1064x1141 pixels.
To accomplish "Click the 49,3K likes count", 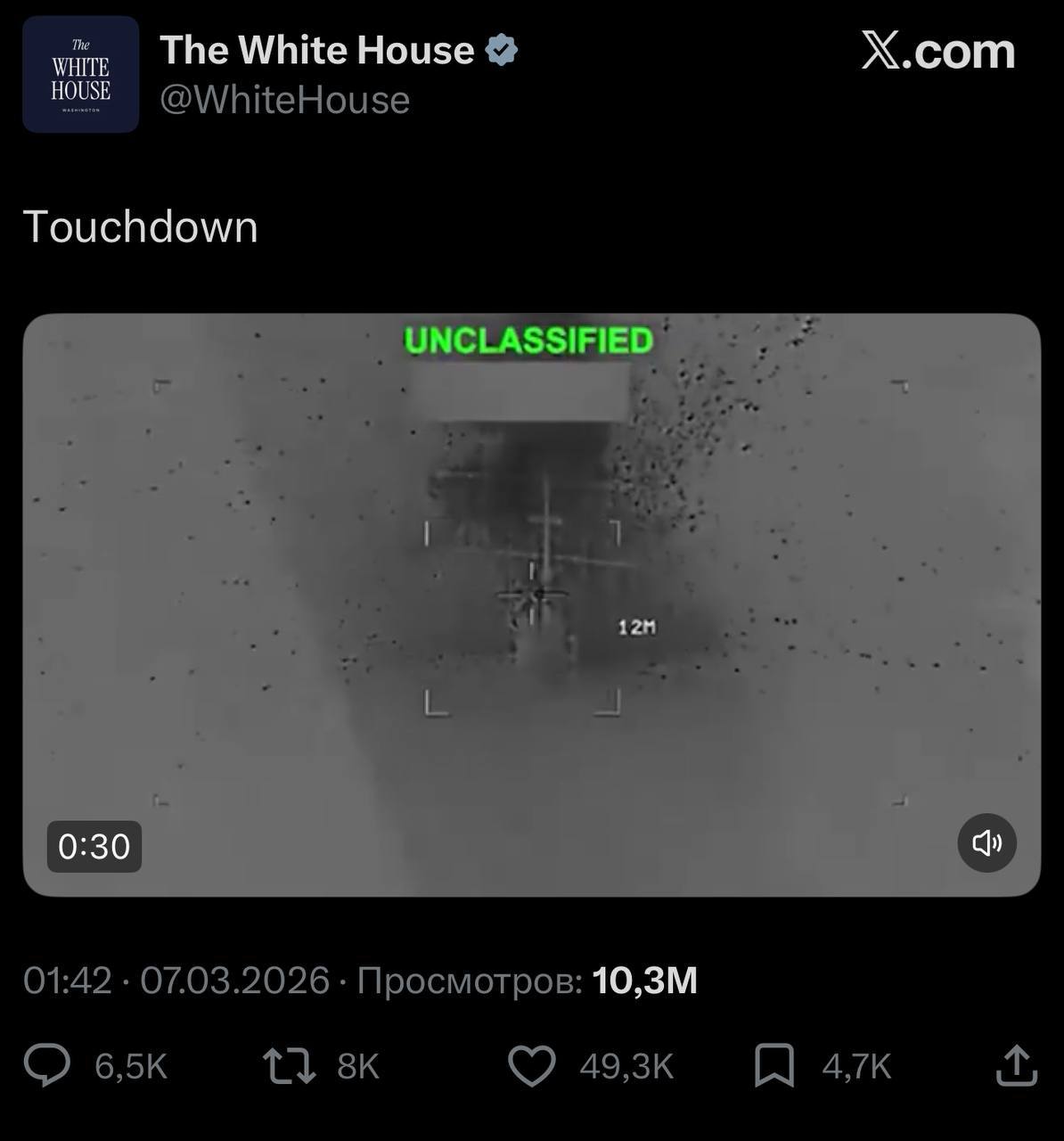I will pyautogui.click(x=626, y=1066).
